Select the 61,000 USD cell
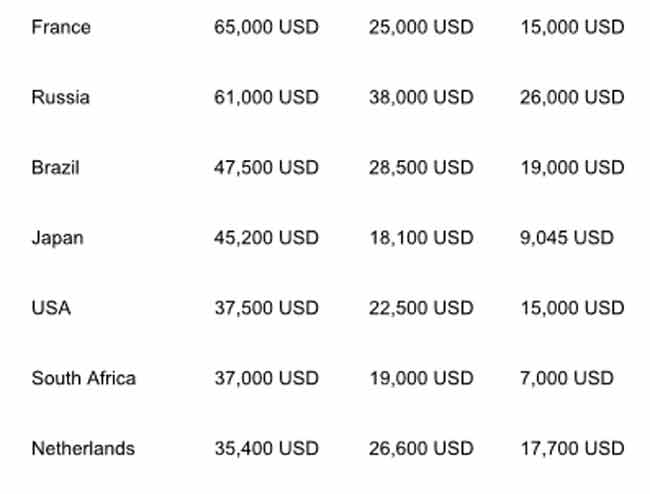This screenshot has height=494, width=650. 266,97
